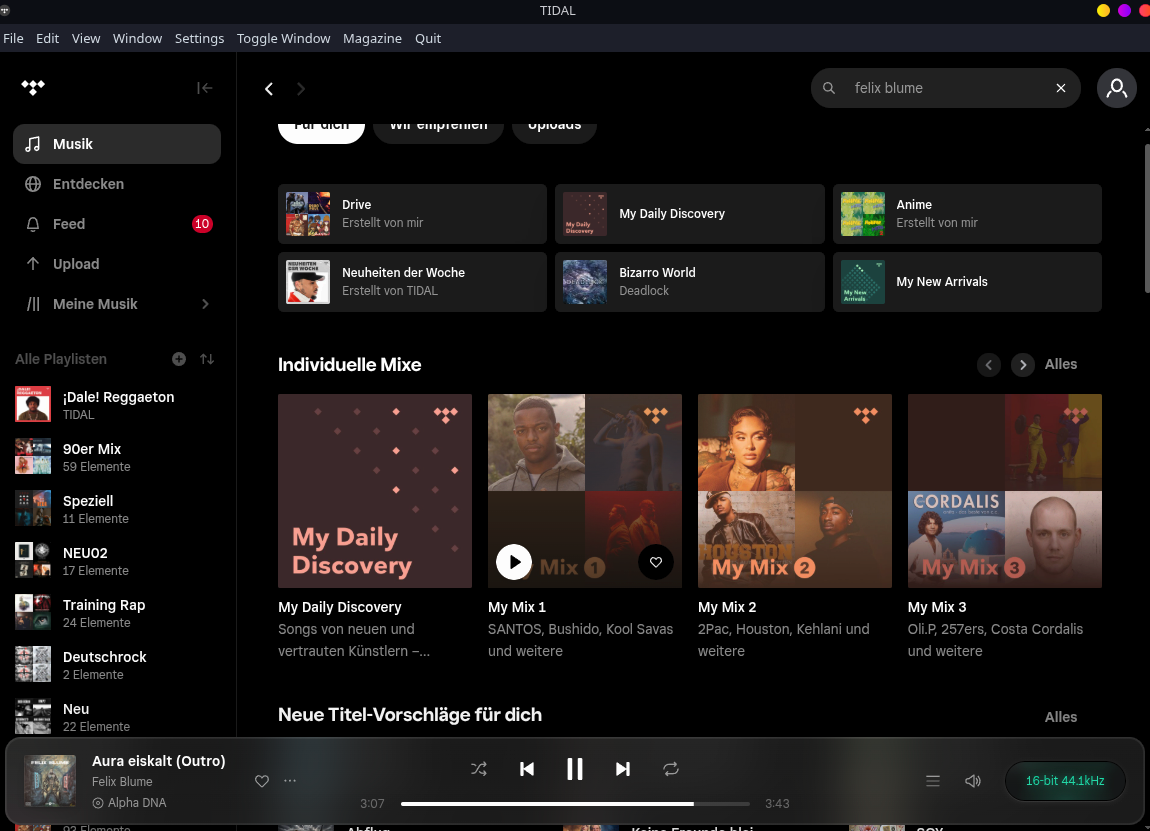Open the Musik section
The height and width of the screenshot is (831, 1150).
tap(117, 144)
